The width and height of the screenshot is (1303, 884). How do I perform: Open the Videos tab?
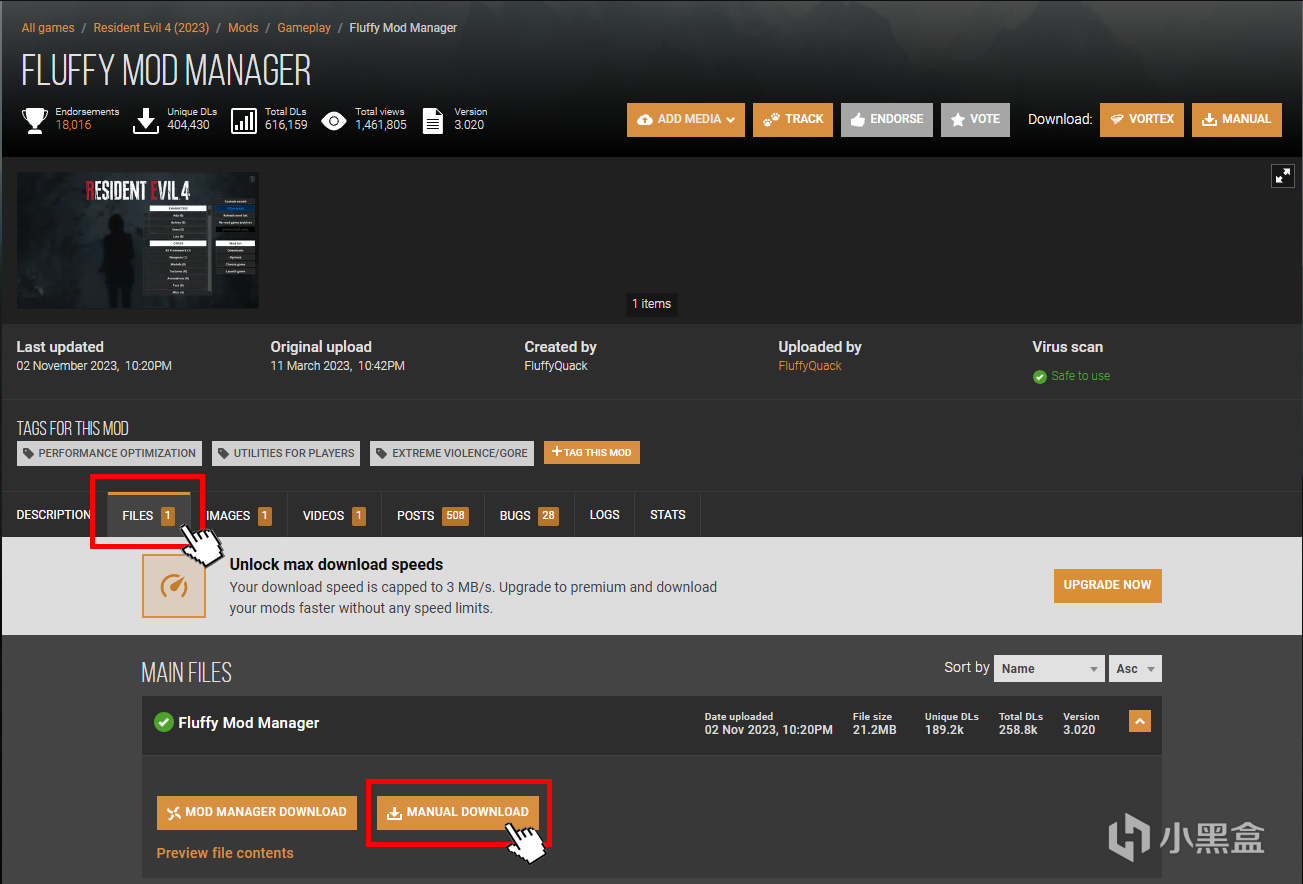(334, 515)
